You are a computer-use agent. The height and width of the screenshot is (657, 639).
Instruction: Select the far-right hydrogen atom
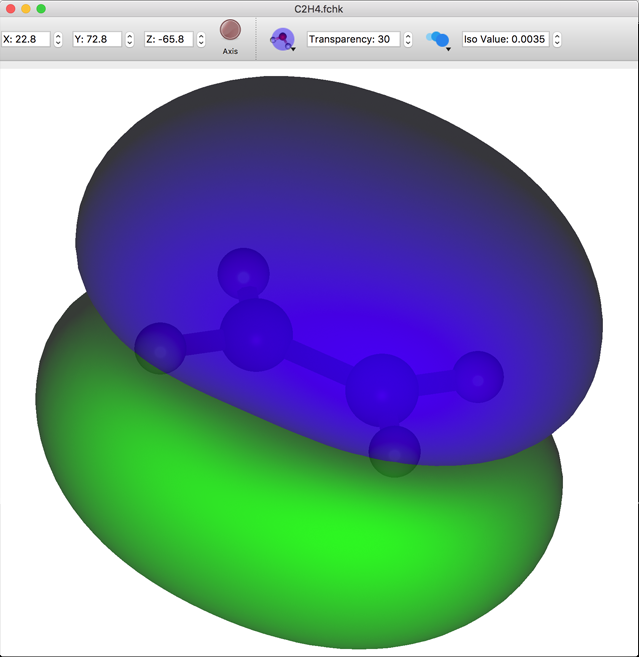478,376
